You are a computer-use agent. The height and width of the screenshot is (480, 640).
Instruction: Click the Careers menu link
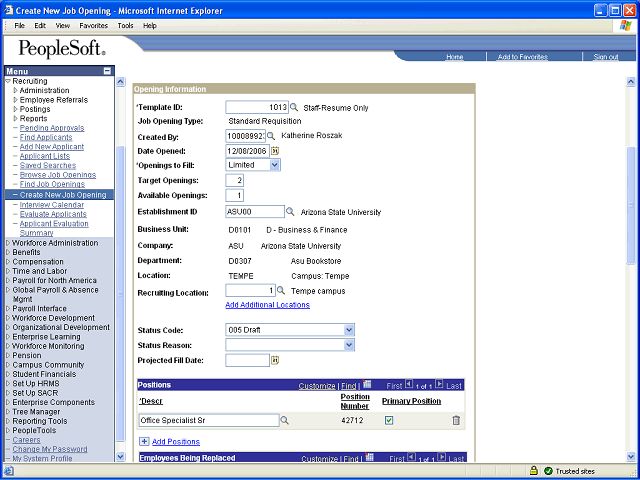[x=27, y=440]
